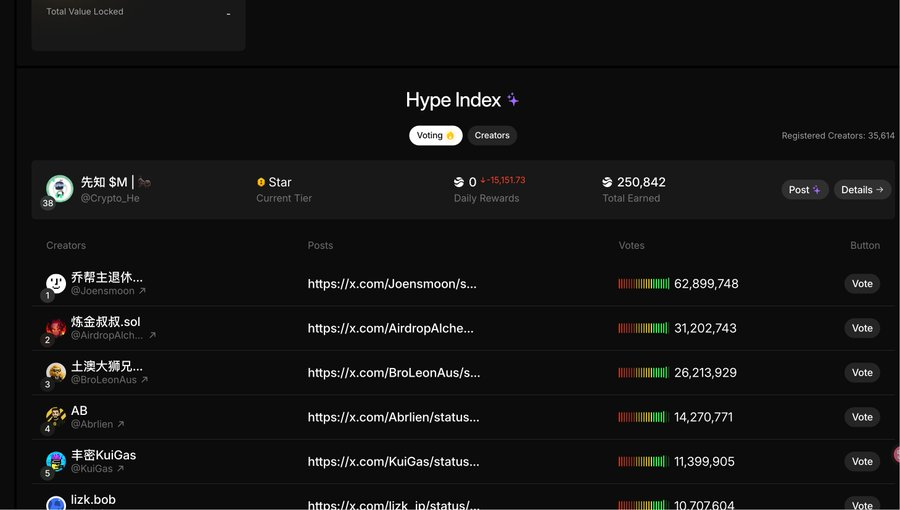The image size is (900, 510).
Task: Click the KuiGas avatar ranked 5
Action: (x=56, y=461)
